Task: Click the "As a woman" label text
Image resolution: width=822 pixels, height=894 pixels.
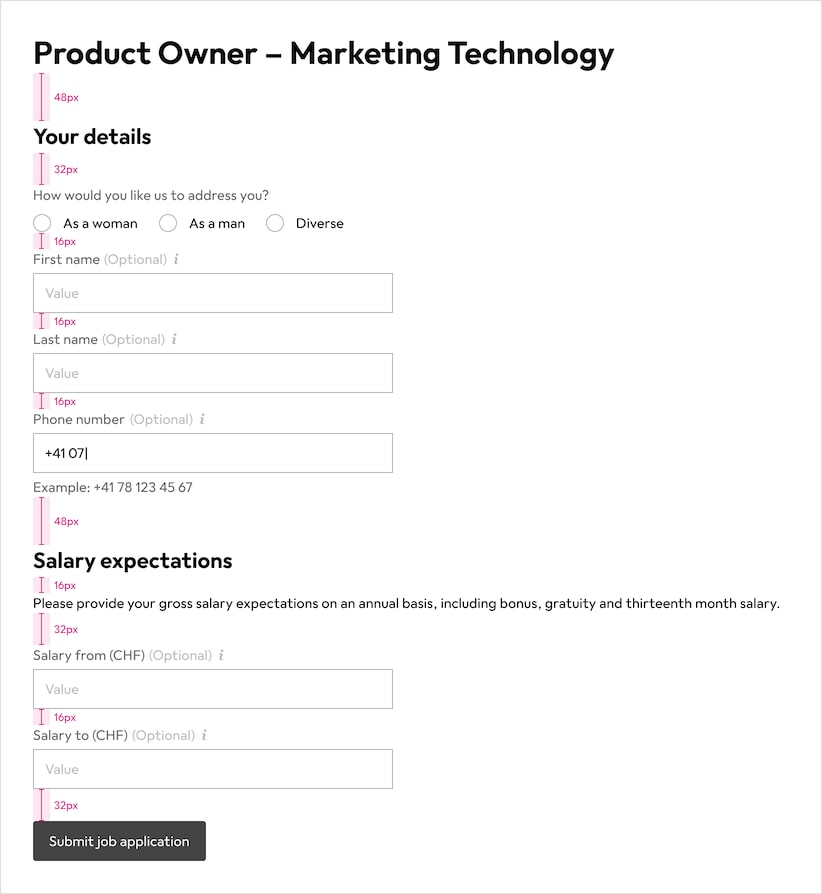Action: pyautogui.click(x=100, y=224)
